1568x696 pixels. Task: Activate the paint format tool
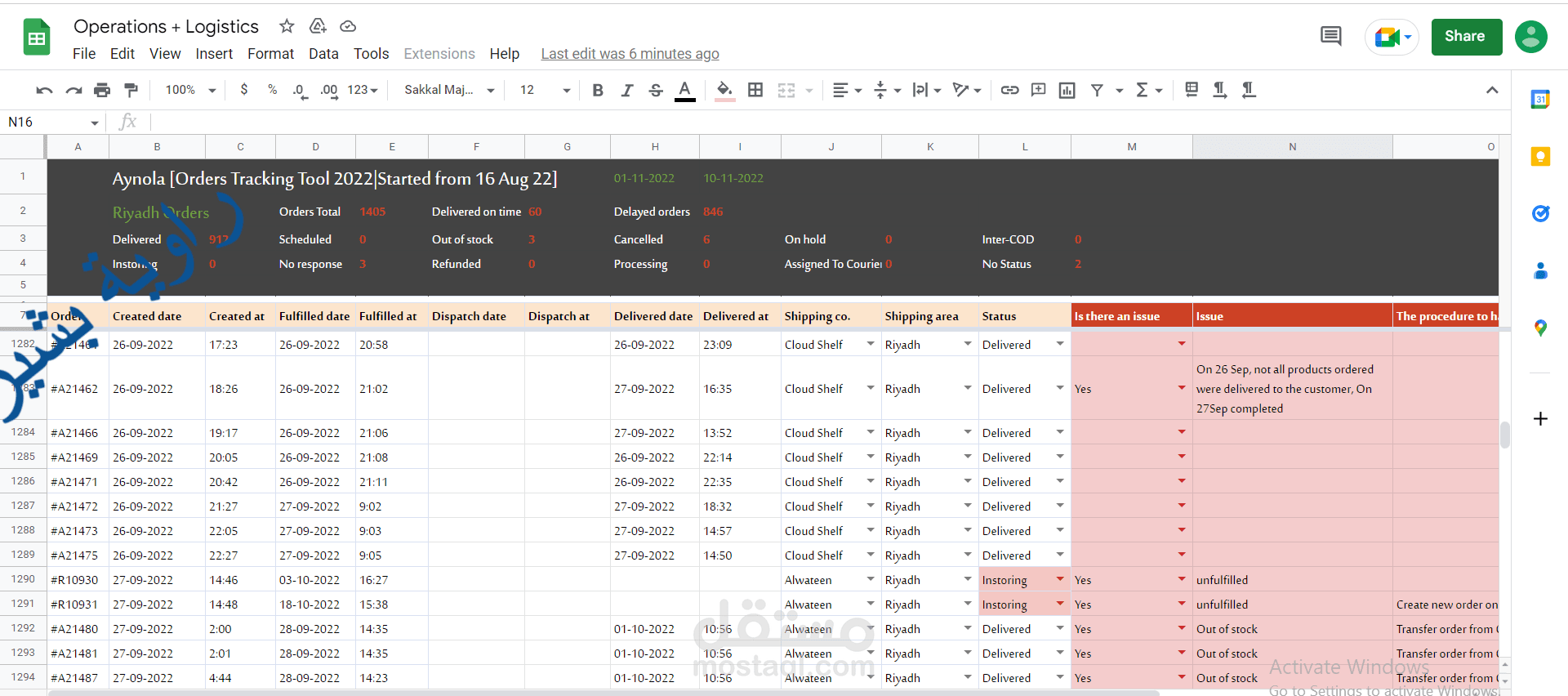pyautogui.click(x=131, y=90)
